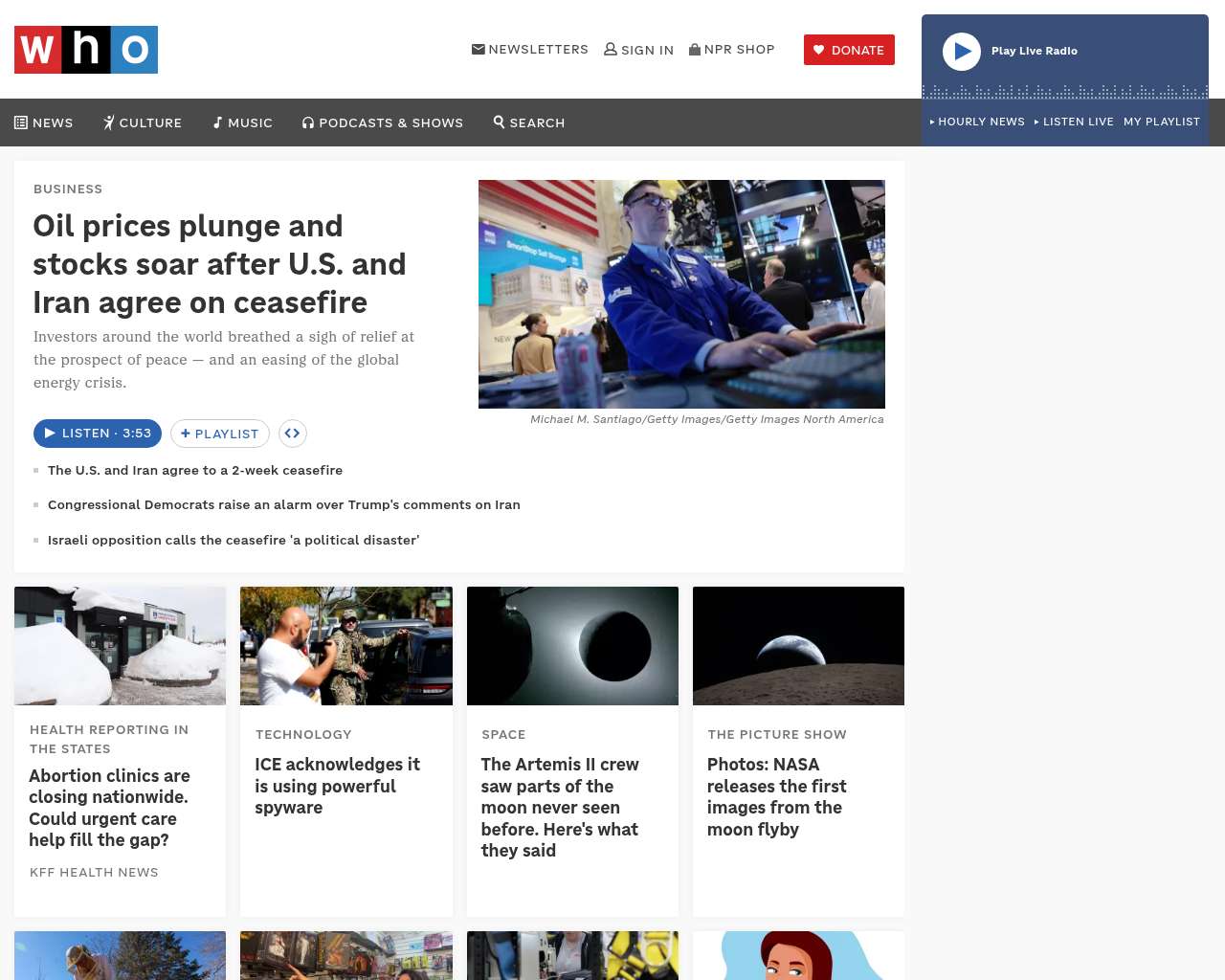Open My Playlist in the player
The image size is (1225, 980).
pos(1161,122)
